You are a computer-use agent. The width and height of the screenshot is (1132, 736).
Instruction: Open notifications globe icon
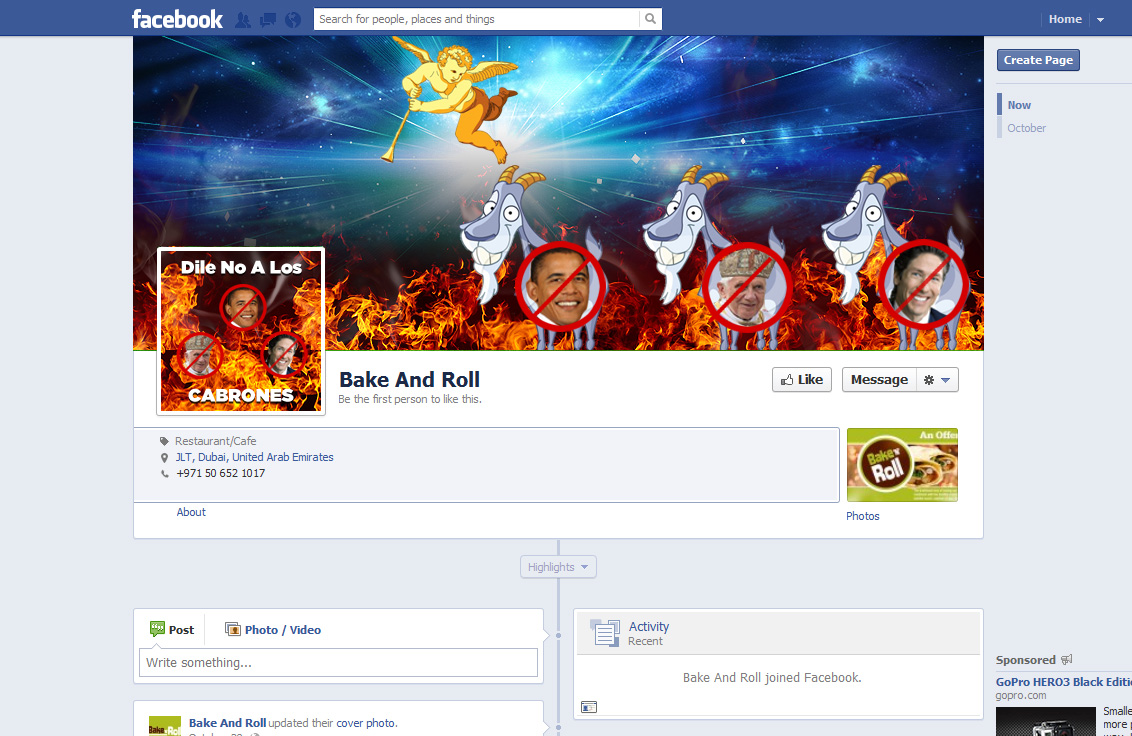click(x=292, y=20)
